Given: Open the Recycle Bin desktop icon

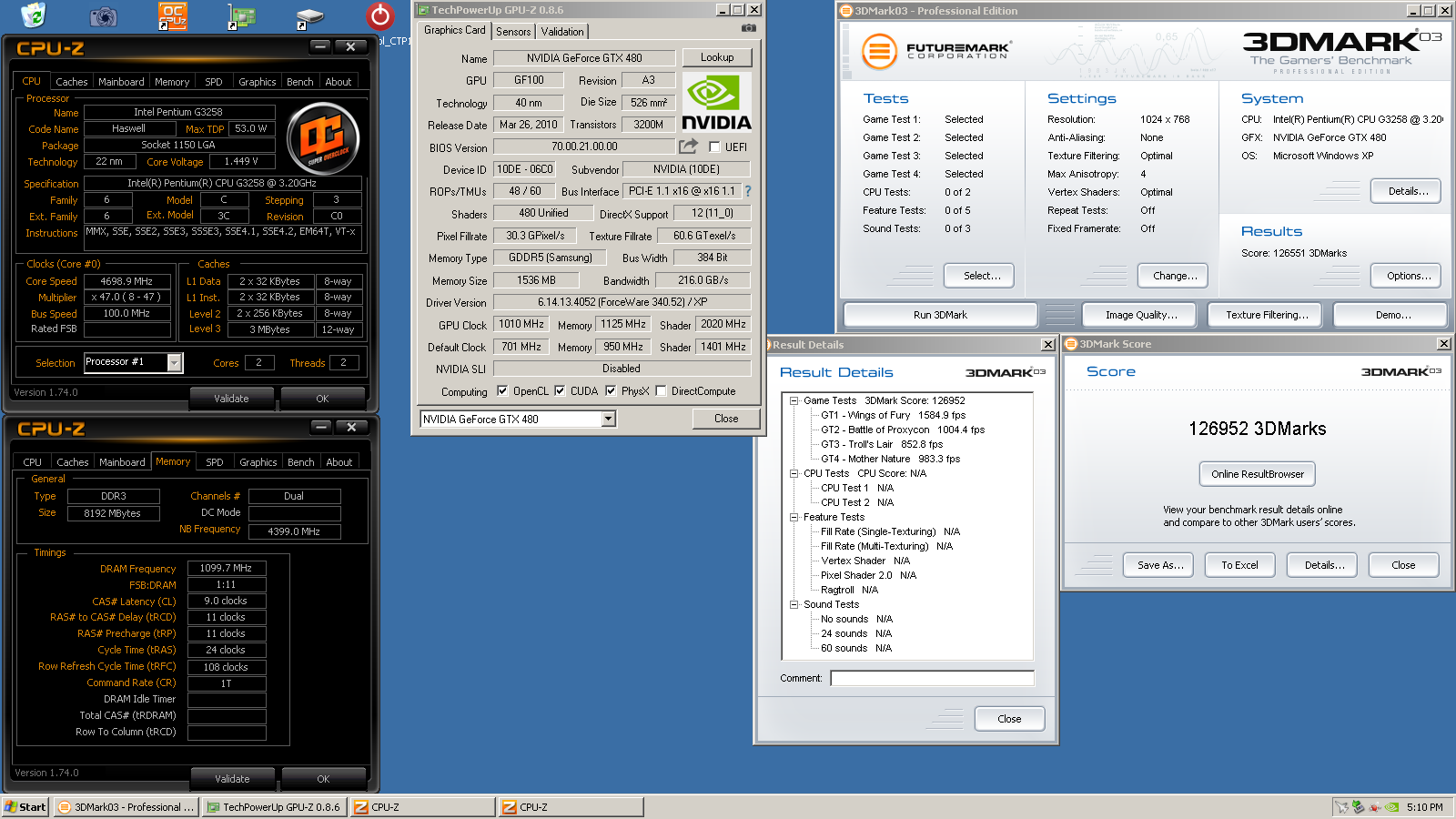Looking at the screenshot, I should [34, 15].
